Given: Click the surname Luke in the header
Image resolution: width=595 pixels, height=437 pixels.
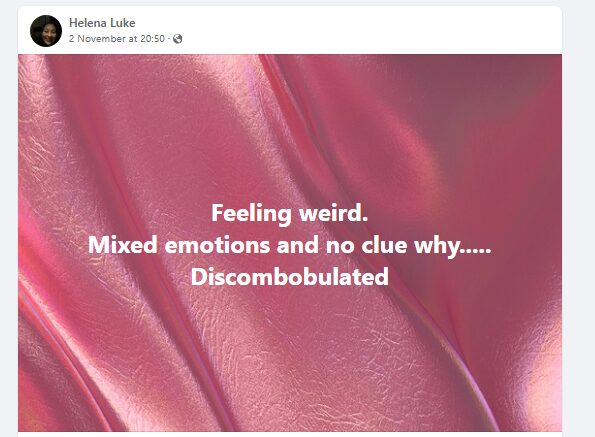Looking at the screenshot, I should tap(123, 23).
